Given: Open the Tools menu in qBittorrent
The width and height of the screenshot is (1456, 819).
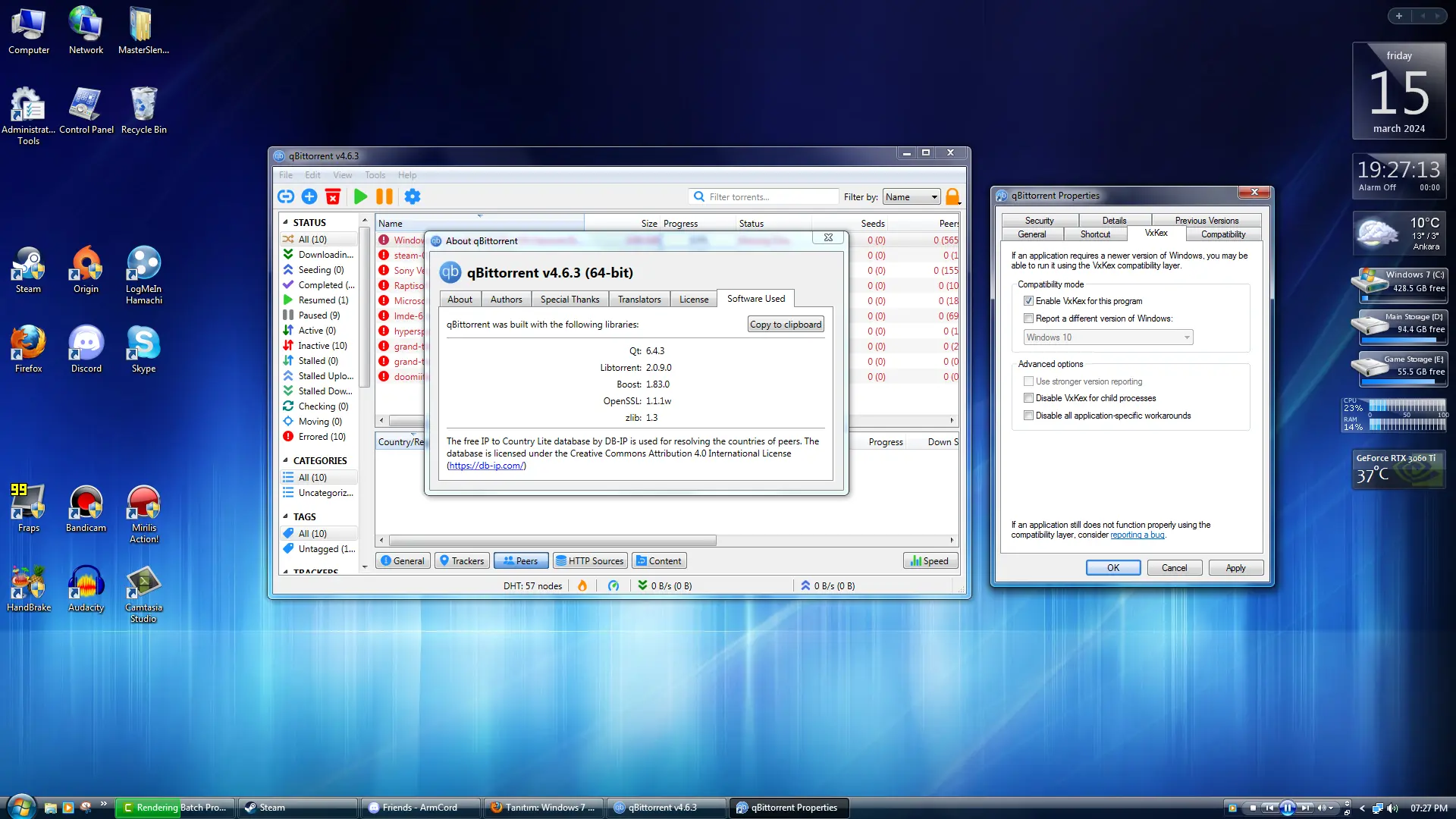Looking at the screenshot, I should point(375,175).
